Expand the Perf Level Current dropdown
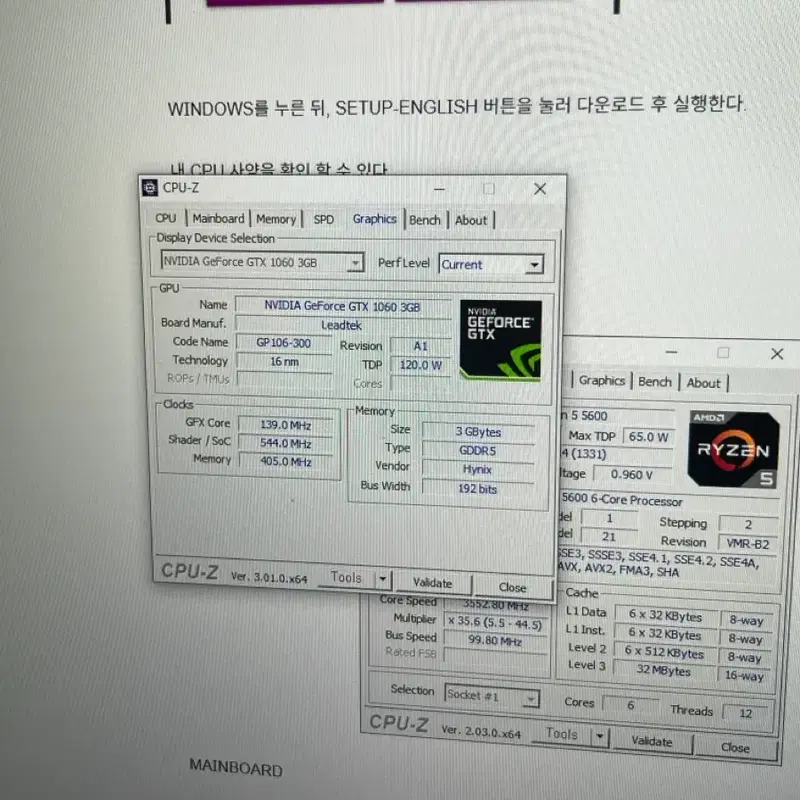This screenshot has width=800, height=800. tap(534, 265)
